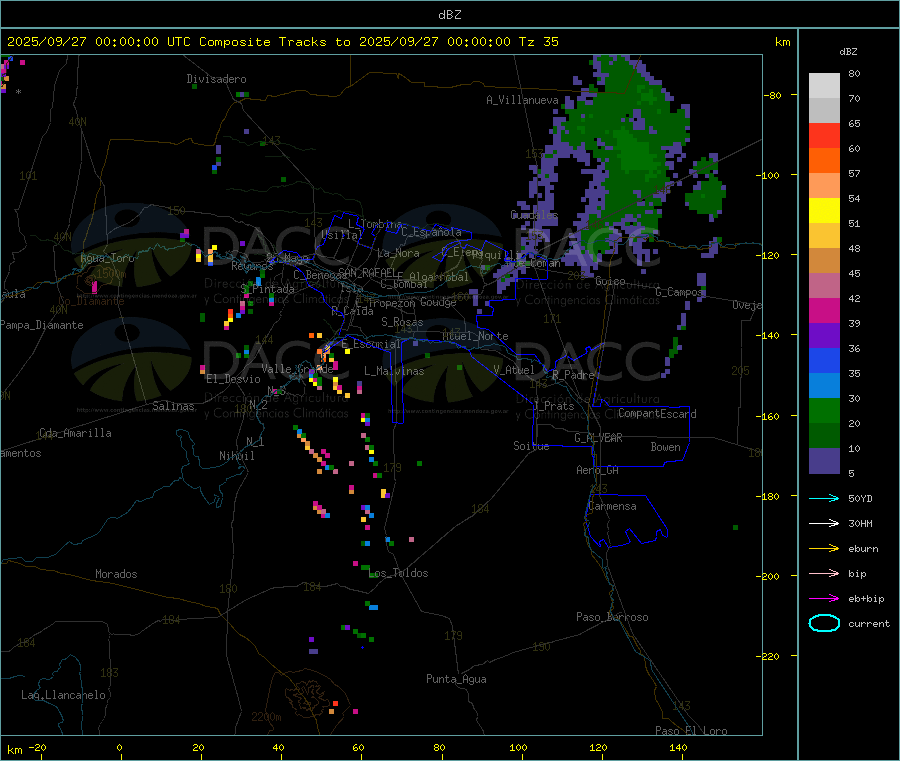Click the L_Malvinas map label
Screen dimensions: 900x761
point(394,371)
